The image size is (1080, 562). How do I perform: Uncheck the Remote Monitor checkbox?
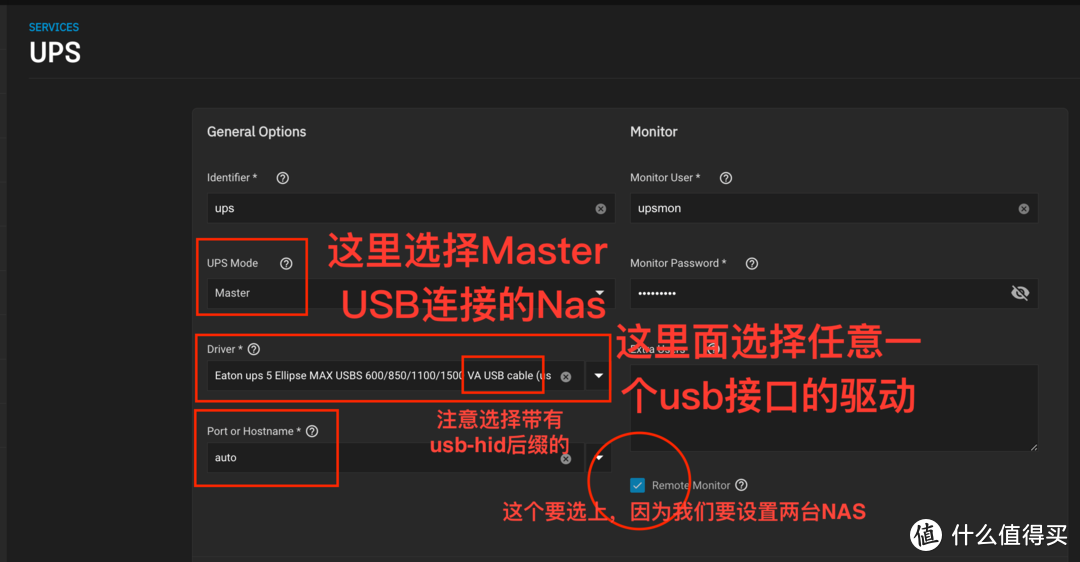click(x=637, y=486)
